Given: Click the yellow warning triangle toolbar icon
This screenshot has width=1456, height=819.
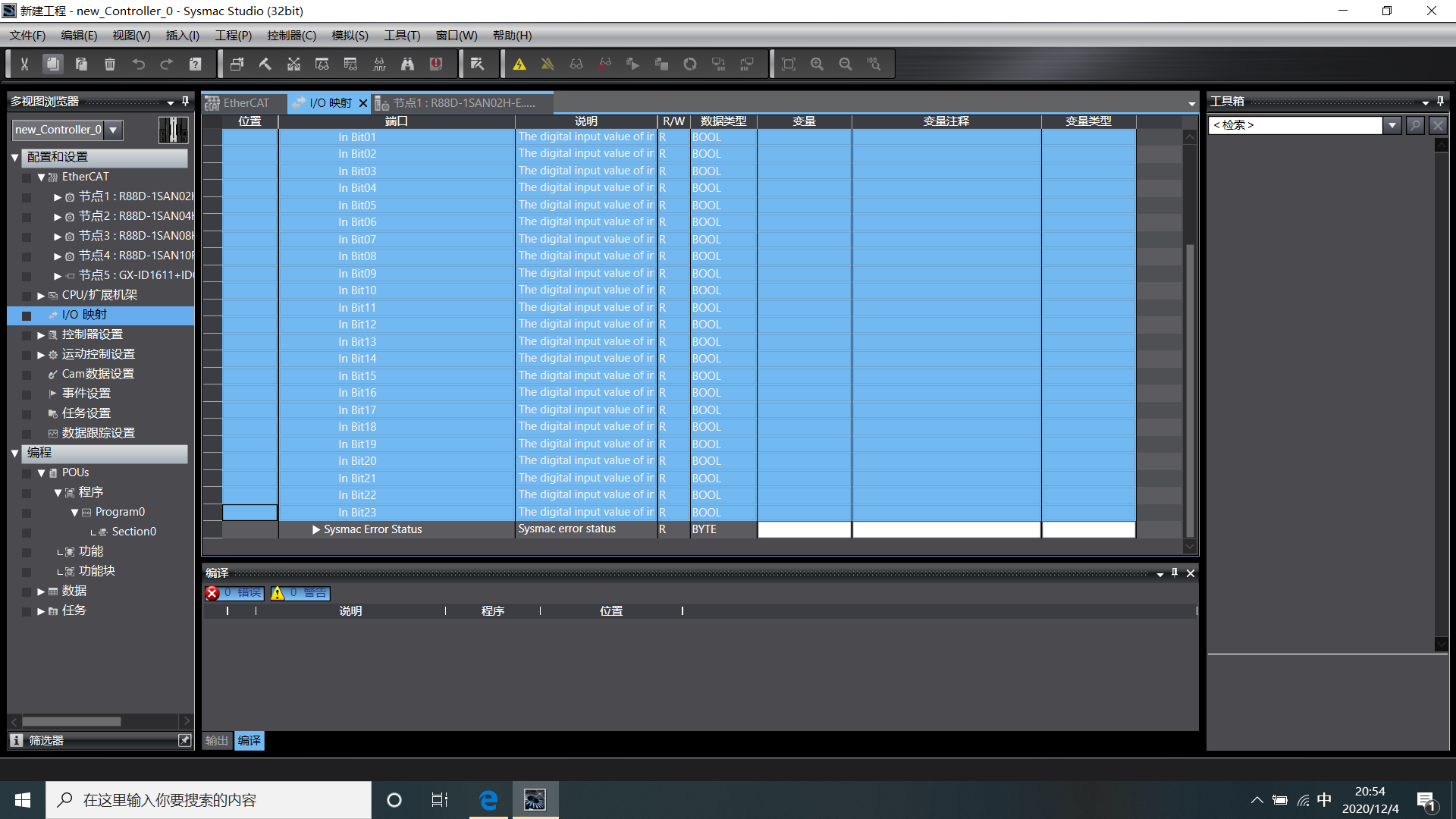Looking at the screenshot, I should (x=519, y=64).
